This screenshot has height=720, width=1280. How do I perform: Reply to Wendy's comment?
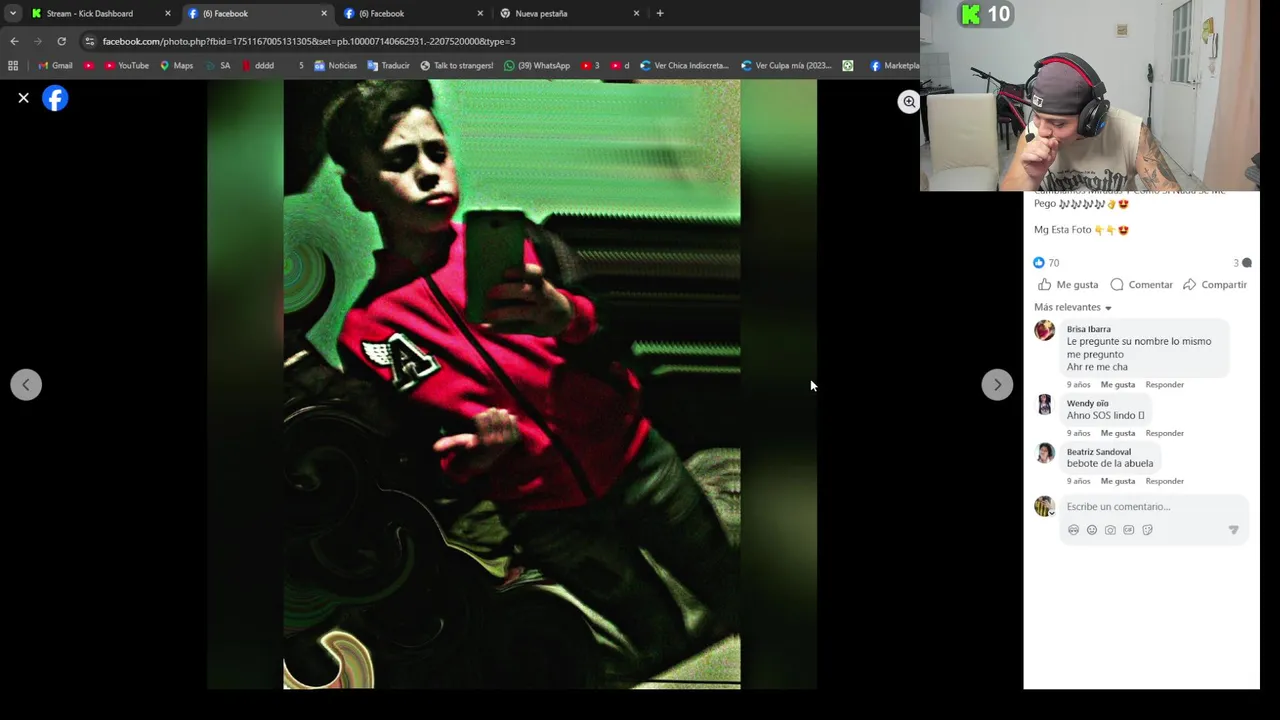click(1164, 433)
